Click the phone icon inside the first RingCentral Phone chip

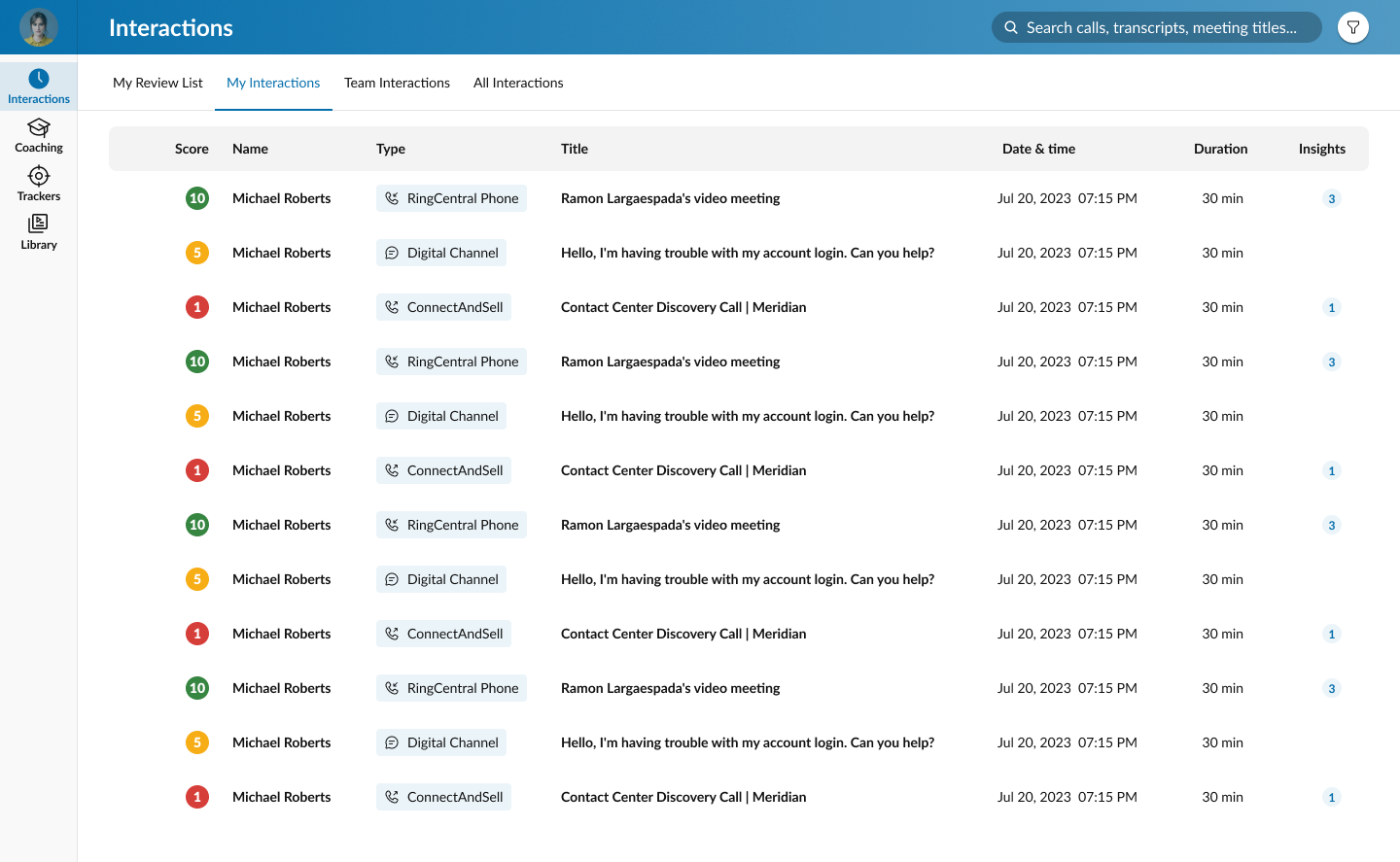click(x=392, y=197)
